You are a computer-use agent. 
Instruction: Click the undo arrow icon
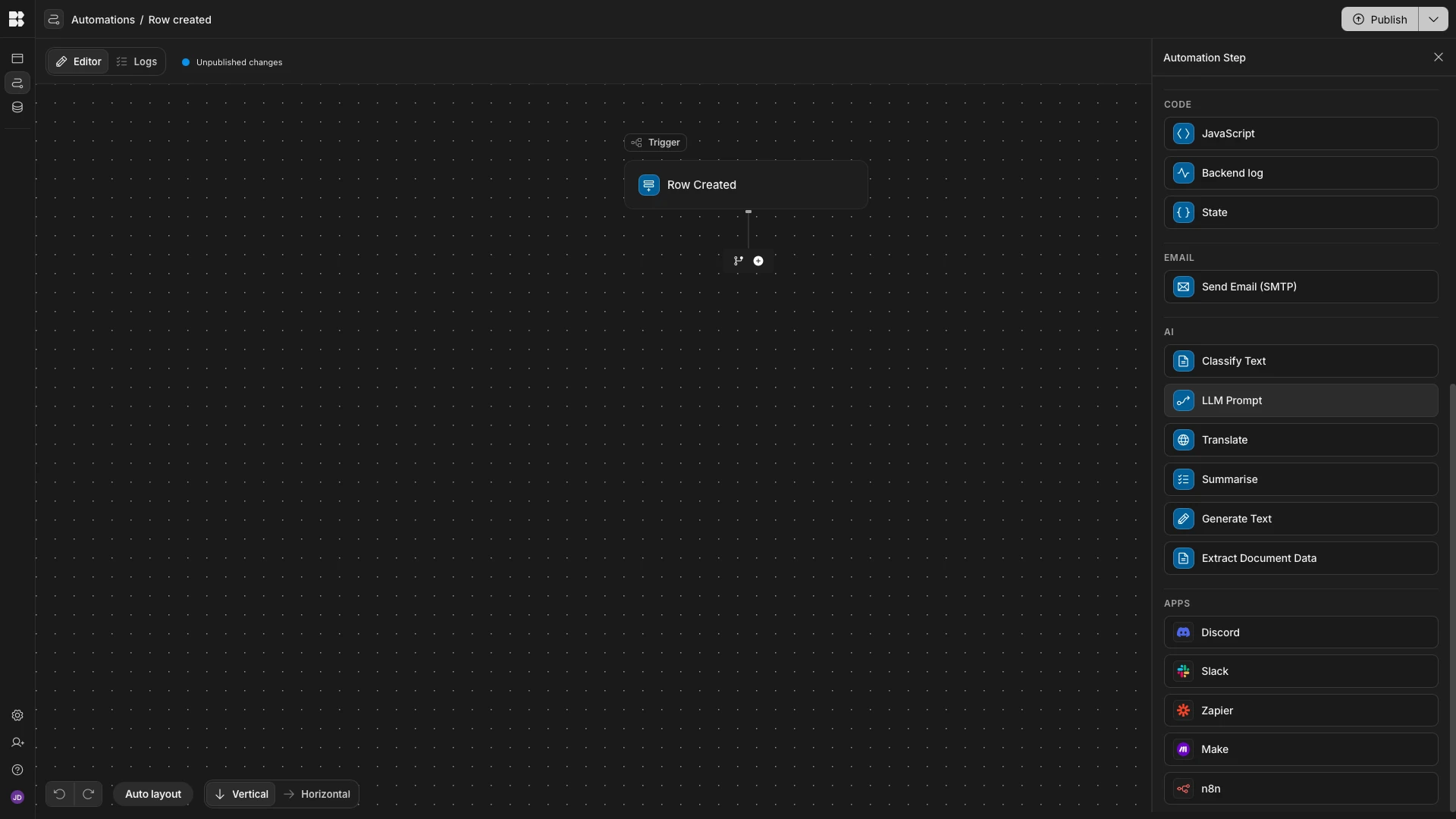59,794
